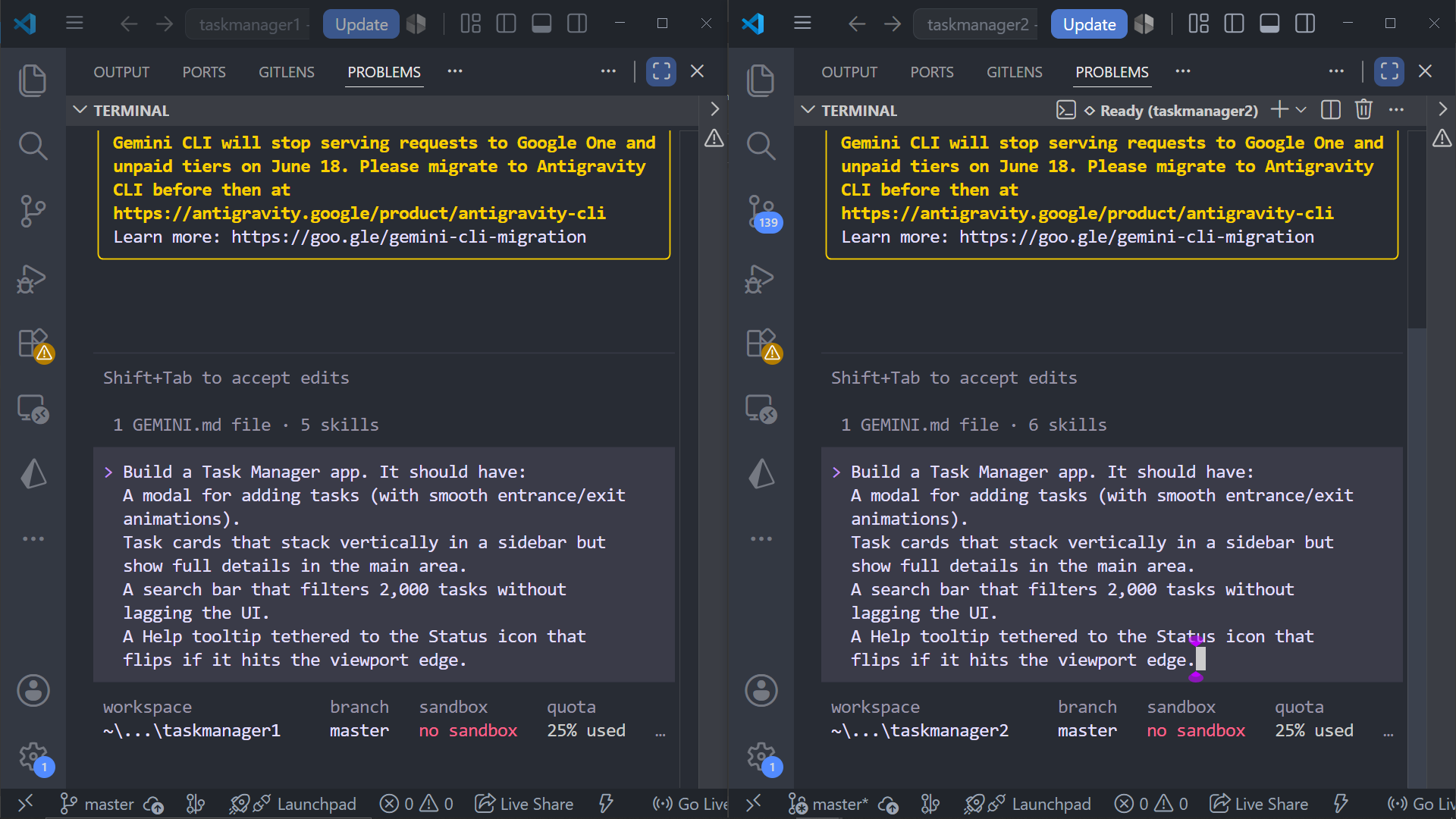This screenshot has width=1456, height=819.
Task: Collapse the TERMINAL section in taskmanager2 window
Action: click(808, 111)
